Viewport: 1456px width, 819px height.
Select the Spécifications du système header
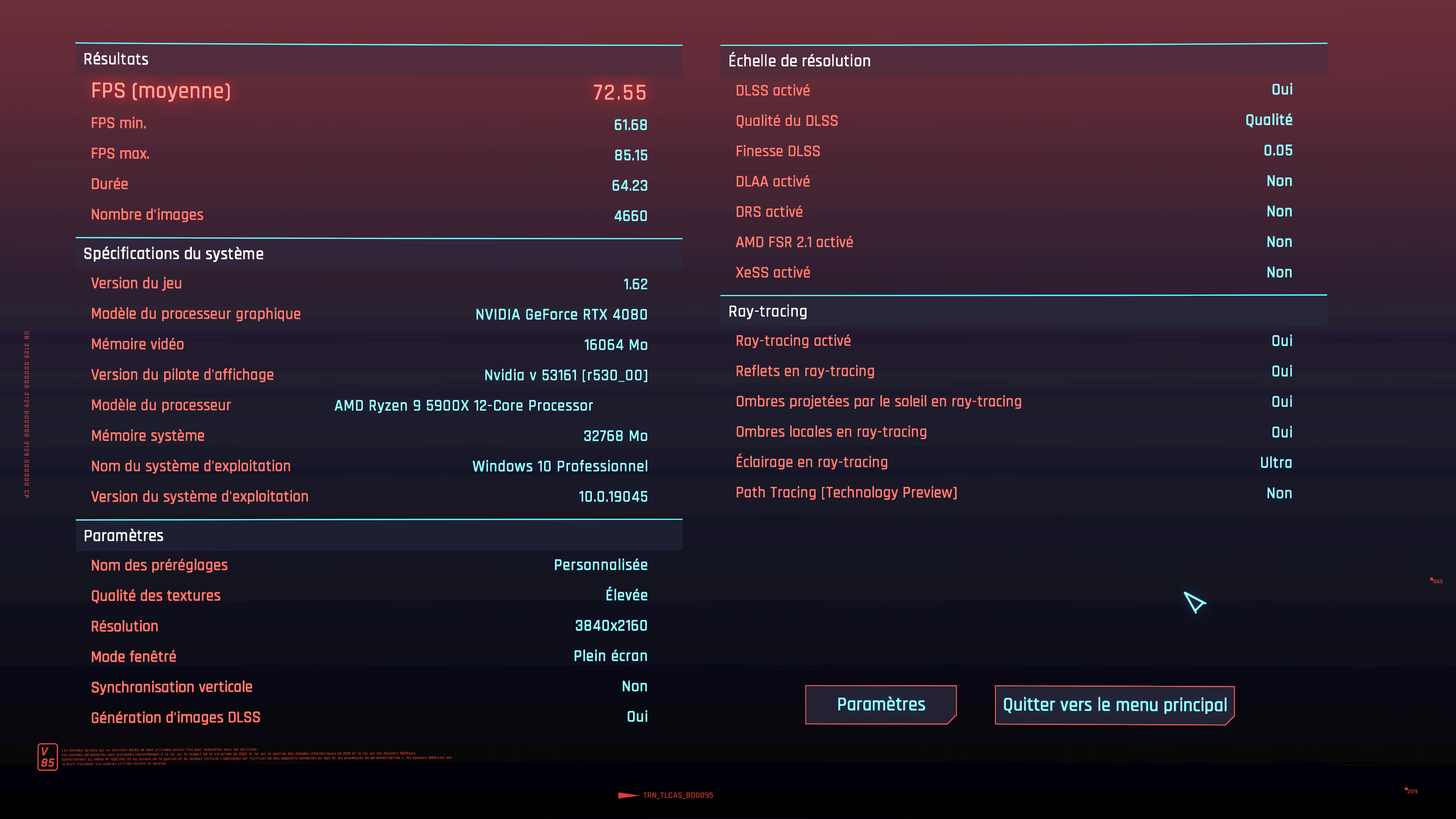(174, 254)
